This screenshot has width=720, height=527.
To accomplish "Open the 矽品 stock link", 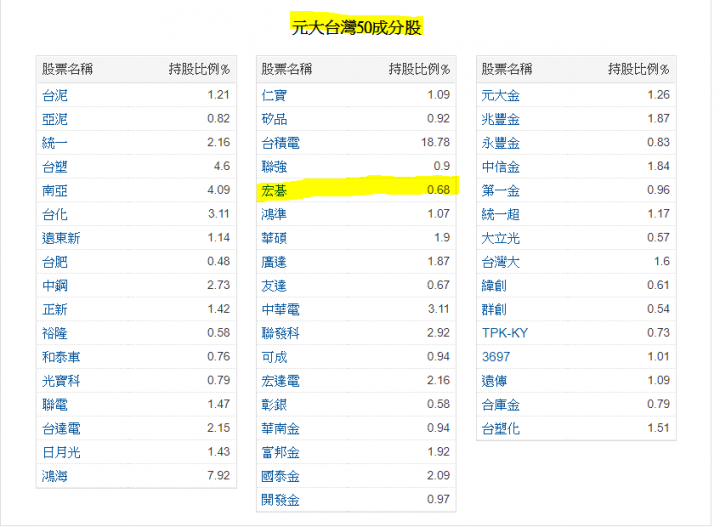I will click(x=274, y=119).
